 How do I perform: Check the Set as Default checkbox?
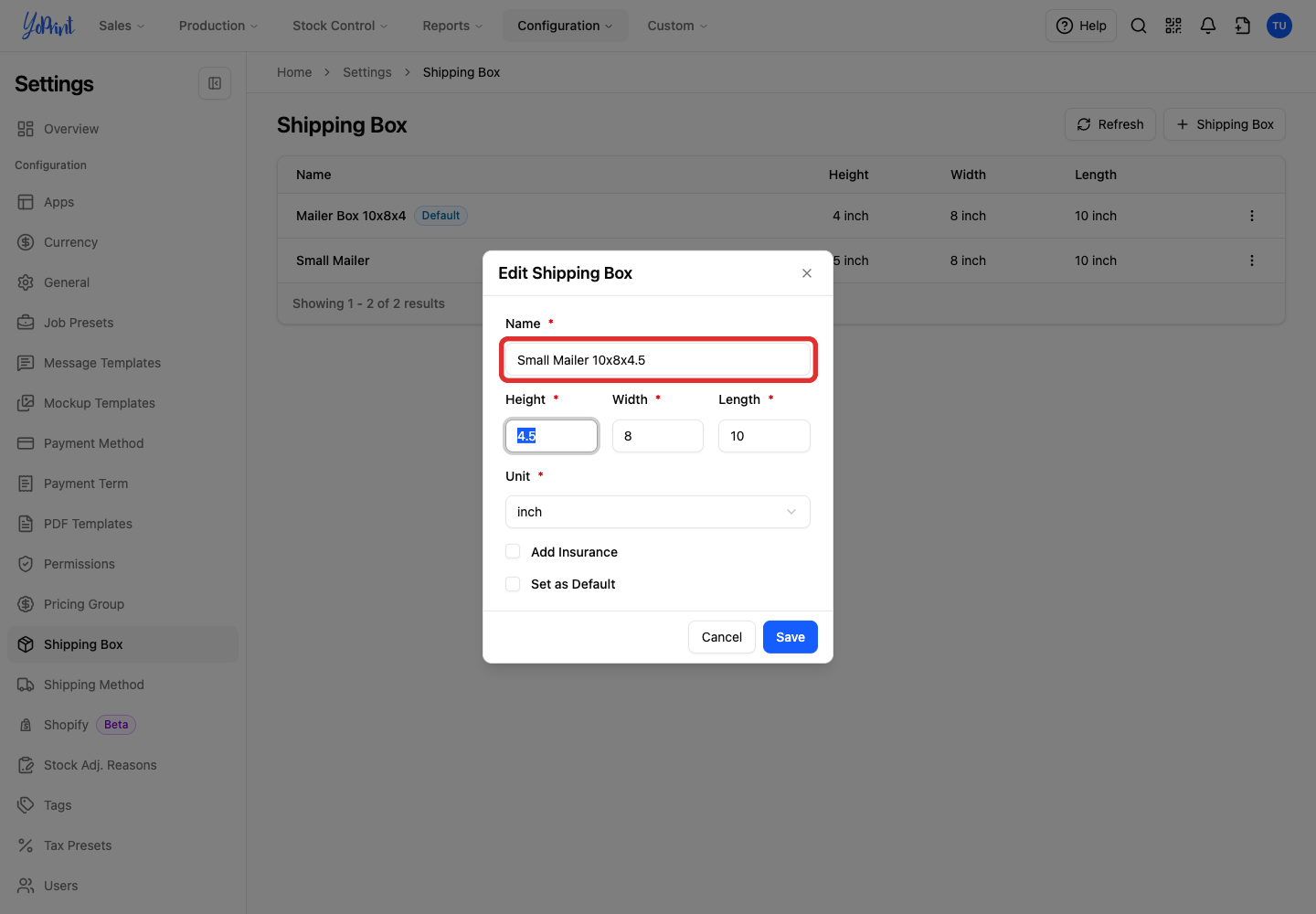(x=513, y=583)
